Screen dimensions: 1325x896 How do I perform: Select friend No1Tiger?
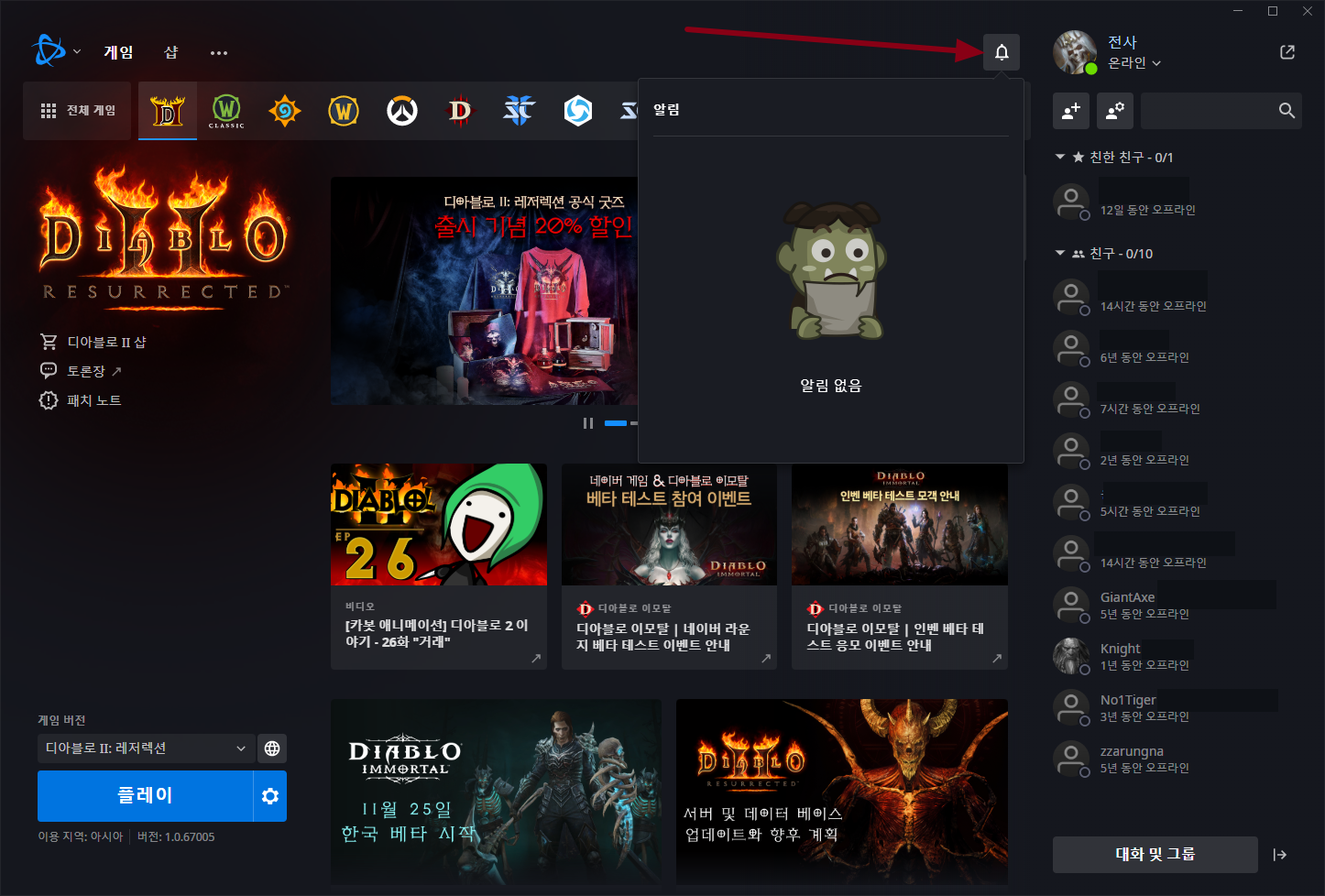click(1177, 708)
